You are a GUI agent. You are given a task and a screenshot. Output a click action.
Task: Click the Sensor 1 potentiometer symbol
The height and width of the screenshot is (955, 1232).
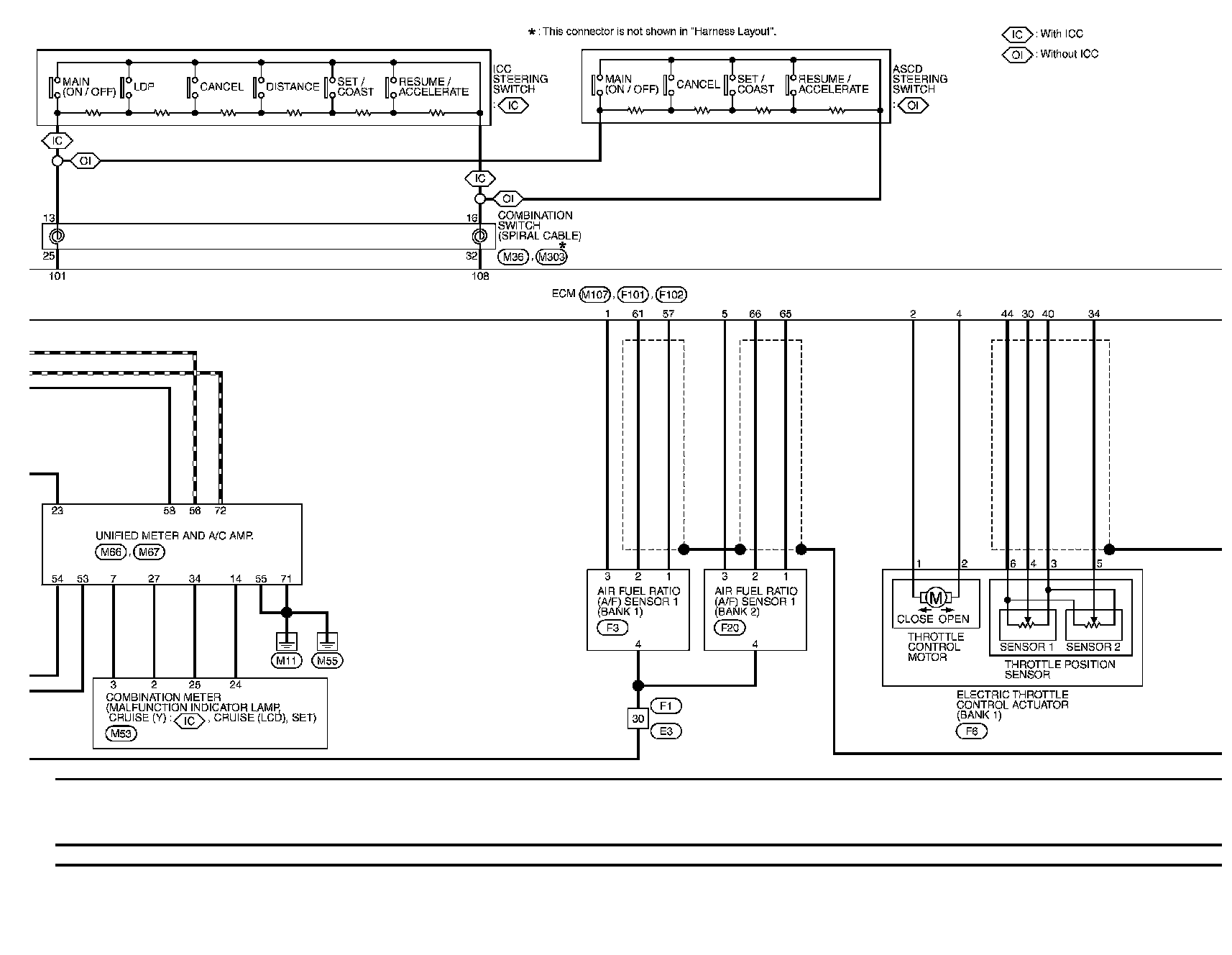pyautogui.click(x=1027, y=621)
